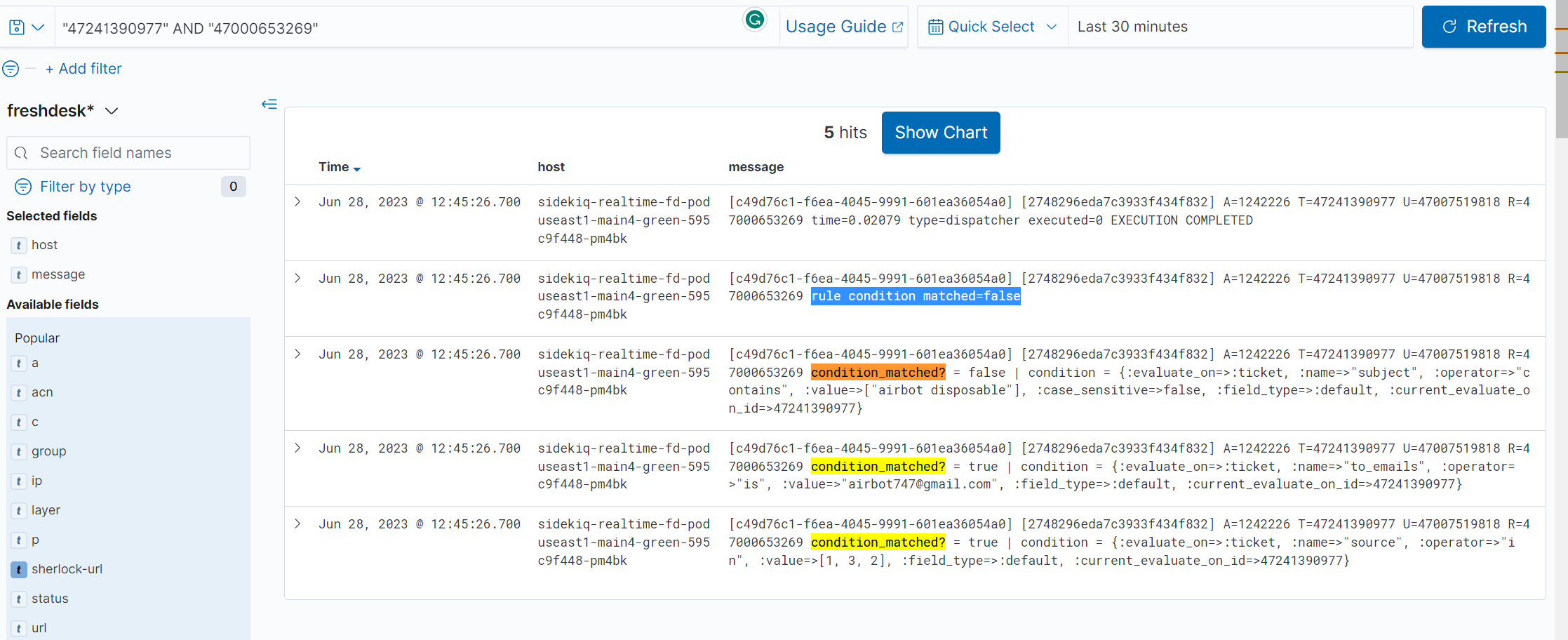Click the host column header
The height and width of the screenshot is (640, 1568).
551,167
